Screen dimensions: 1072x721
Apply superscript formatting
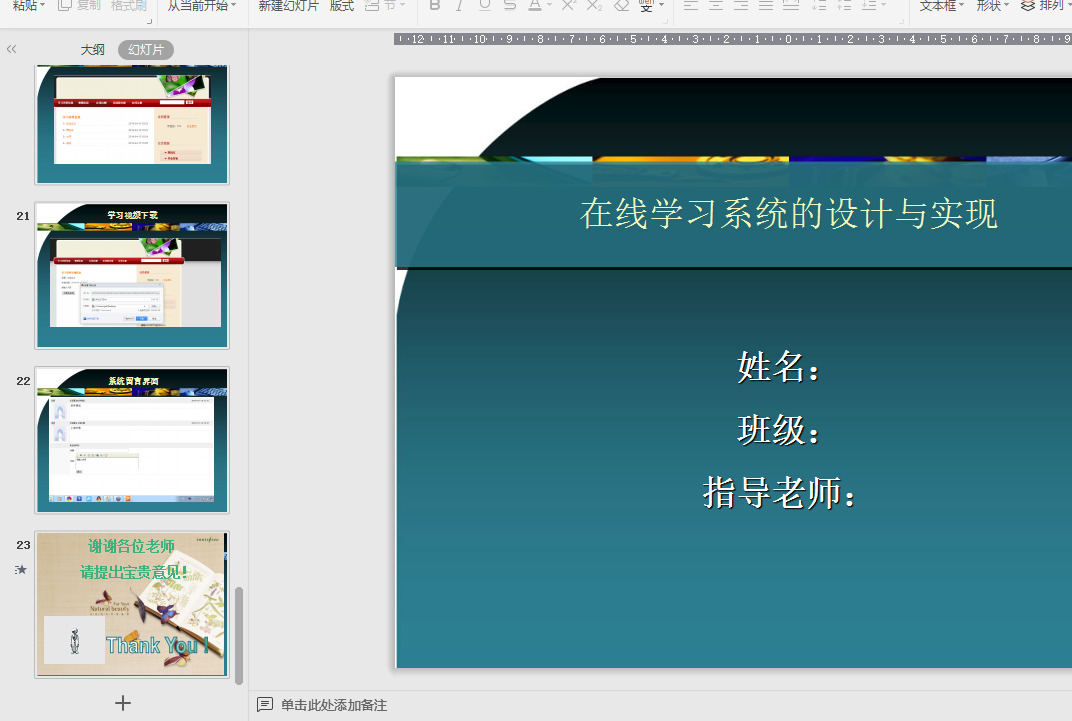[567, 5]
